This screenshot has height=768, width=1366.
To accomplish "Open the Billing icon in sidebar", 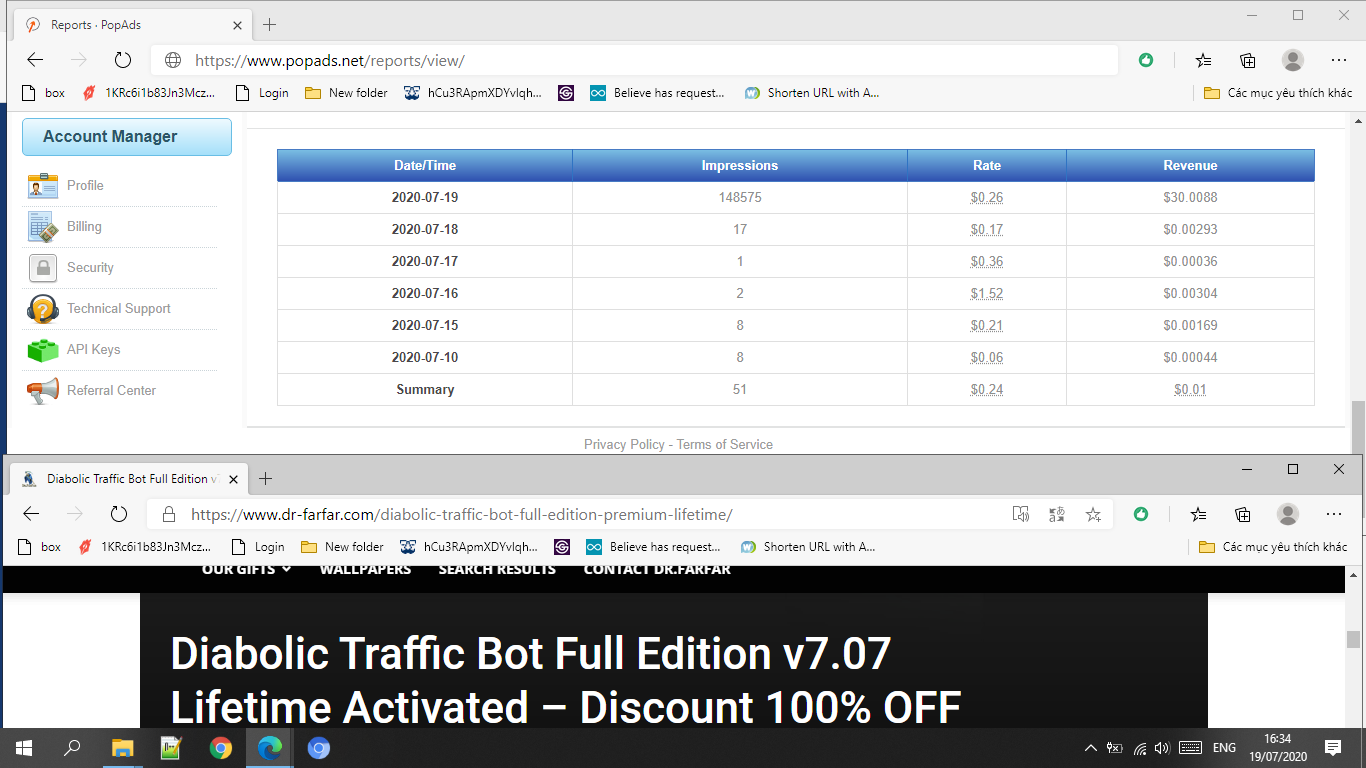I will (43, 227).
